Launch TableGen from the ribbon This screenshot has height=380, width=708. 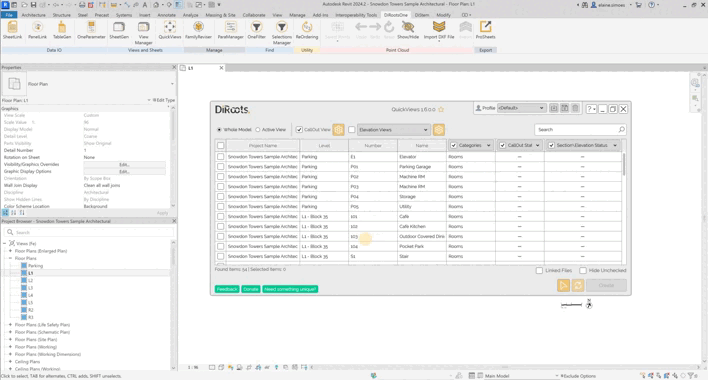(x=62, y=30)
